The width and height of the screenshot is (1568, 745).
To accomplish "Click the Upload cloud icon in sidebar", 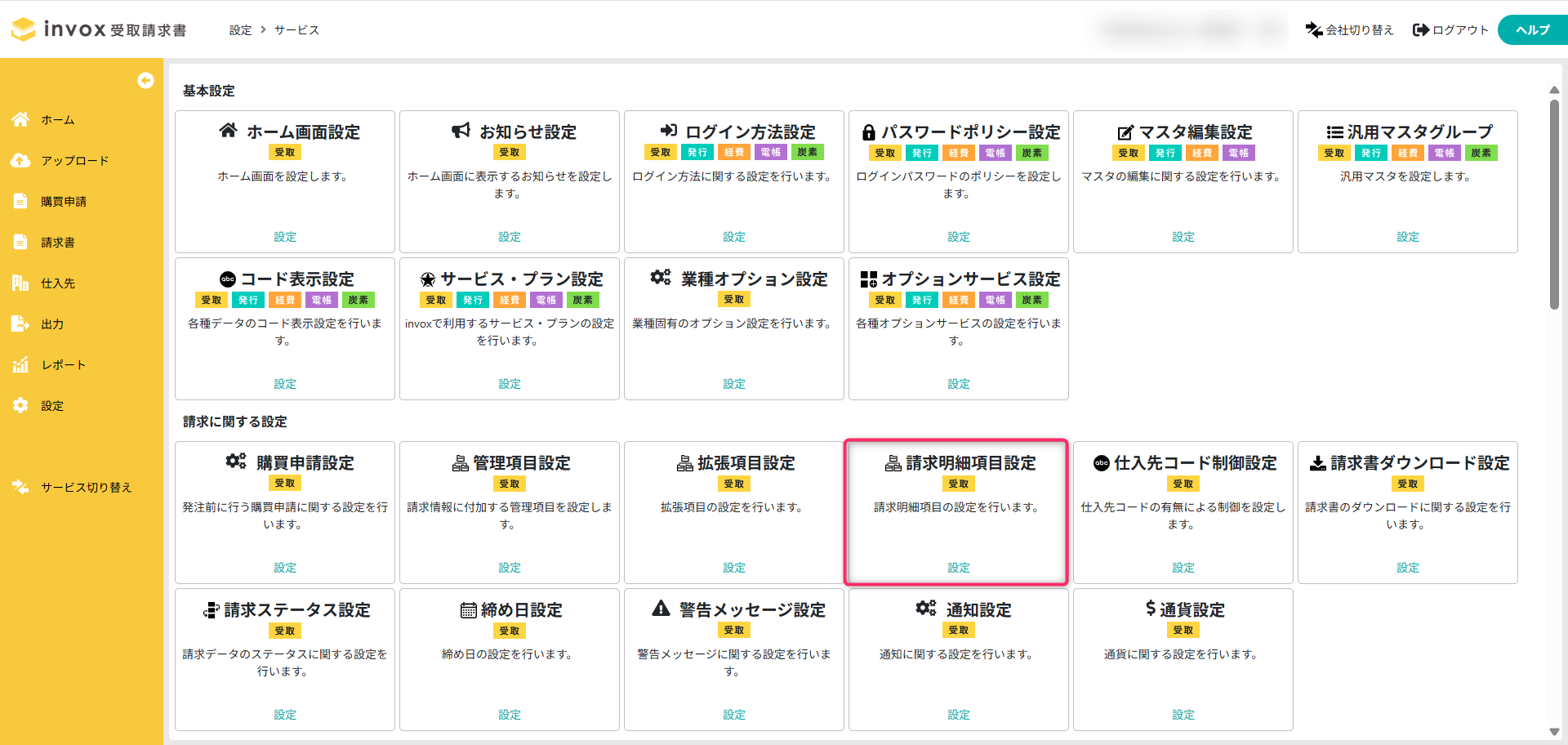I will (x=20, y=160).
